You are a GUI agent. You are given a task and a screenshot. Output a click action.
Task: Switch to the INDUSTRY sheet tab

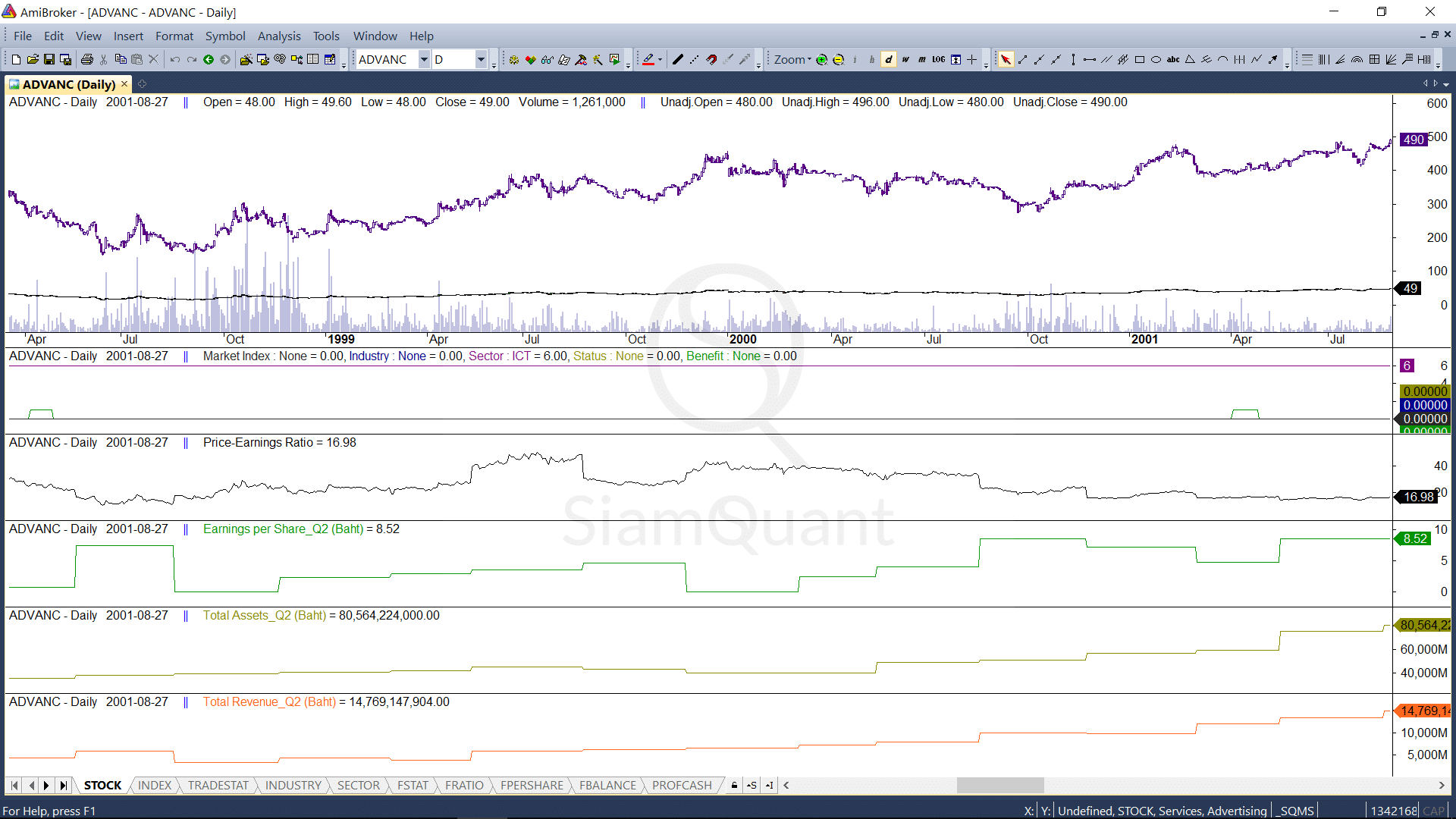293,785
